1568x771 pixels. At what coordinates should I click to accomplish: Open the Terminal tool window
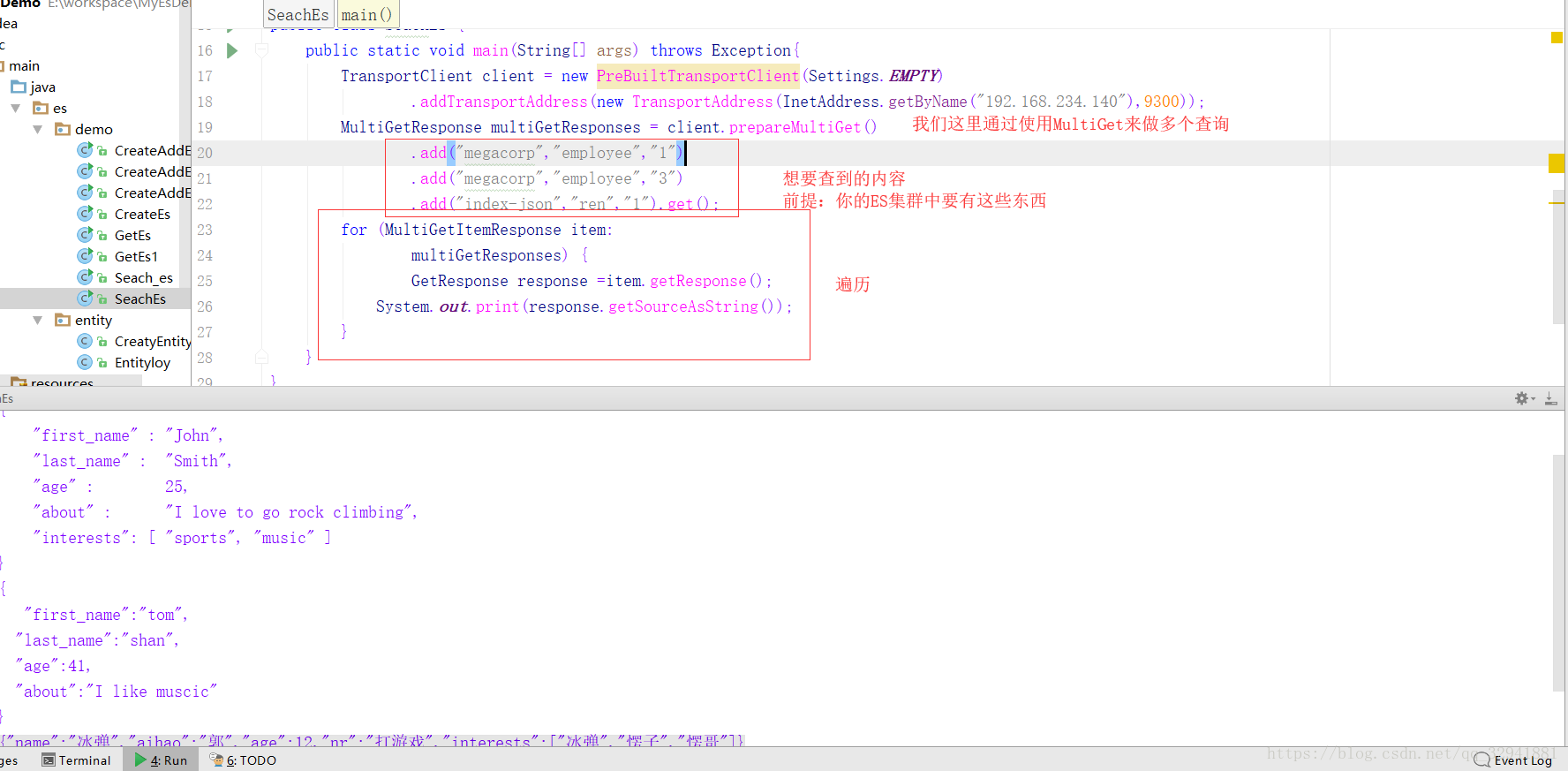(x=77, y=760)
